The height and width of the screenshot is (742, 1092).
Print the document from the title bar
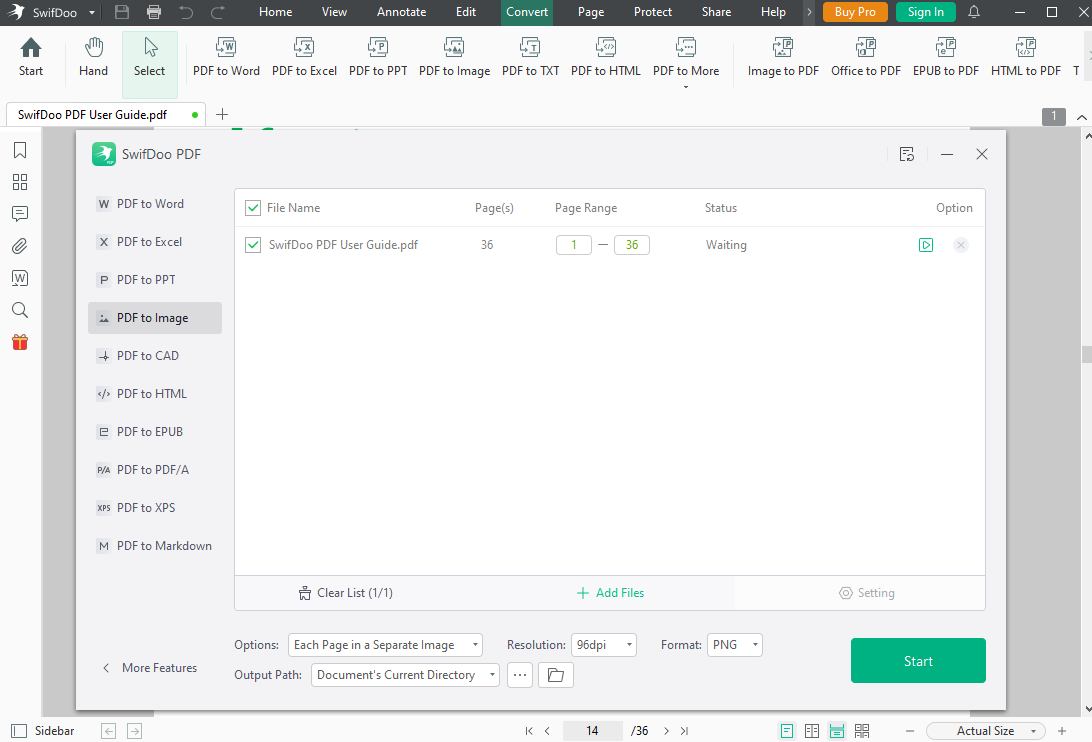(154, 12)
